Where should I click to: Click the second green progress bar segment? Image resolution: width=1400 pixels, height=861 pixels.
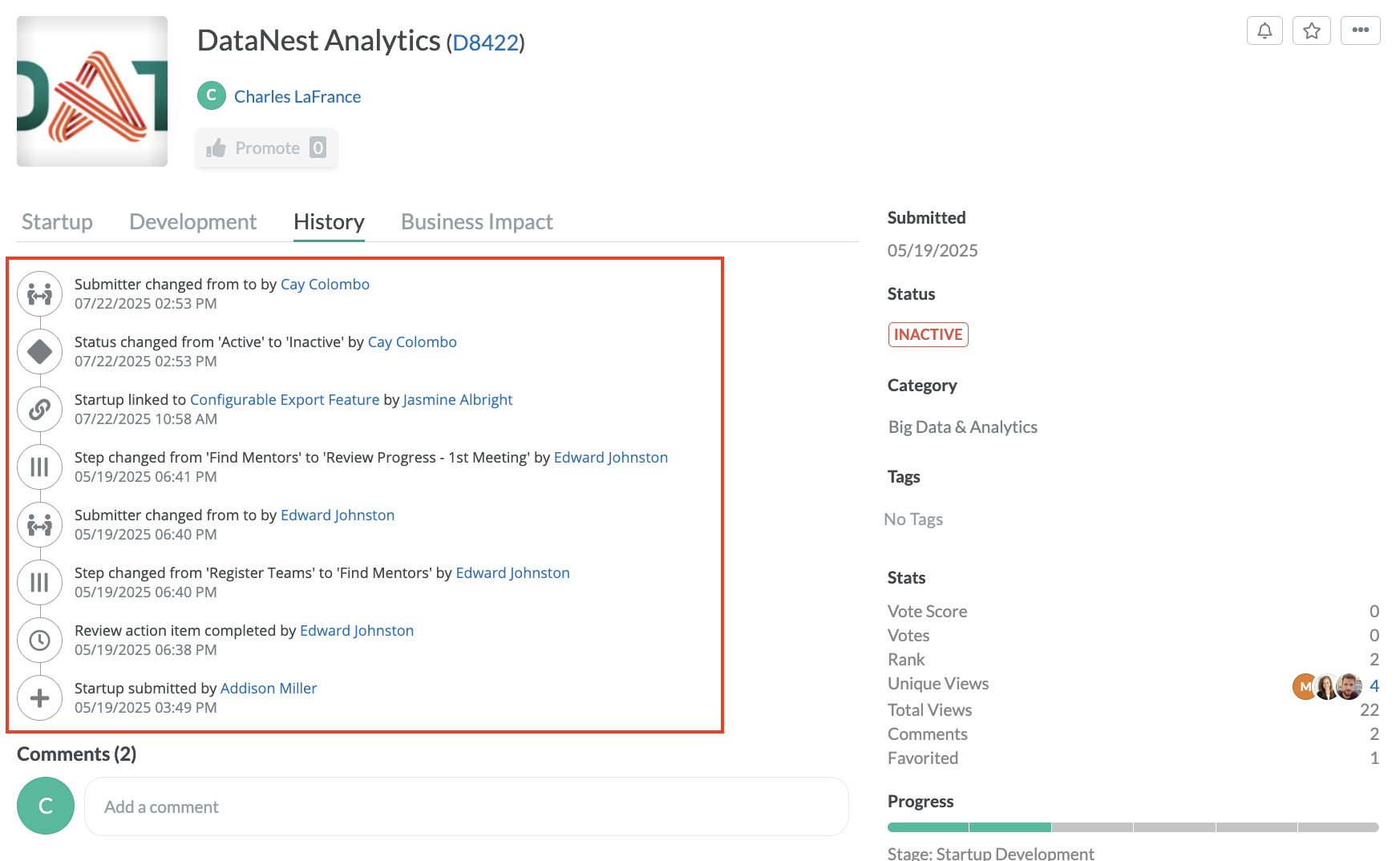click(x=1010, y=827)
